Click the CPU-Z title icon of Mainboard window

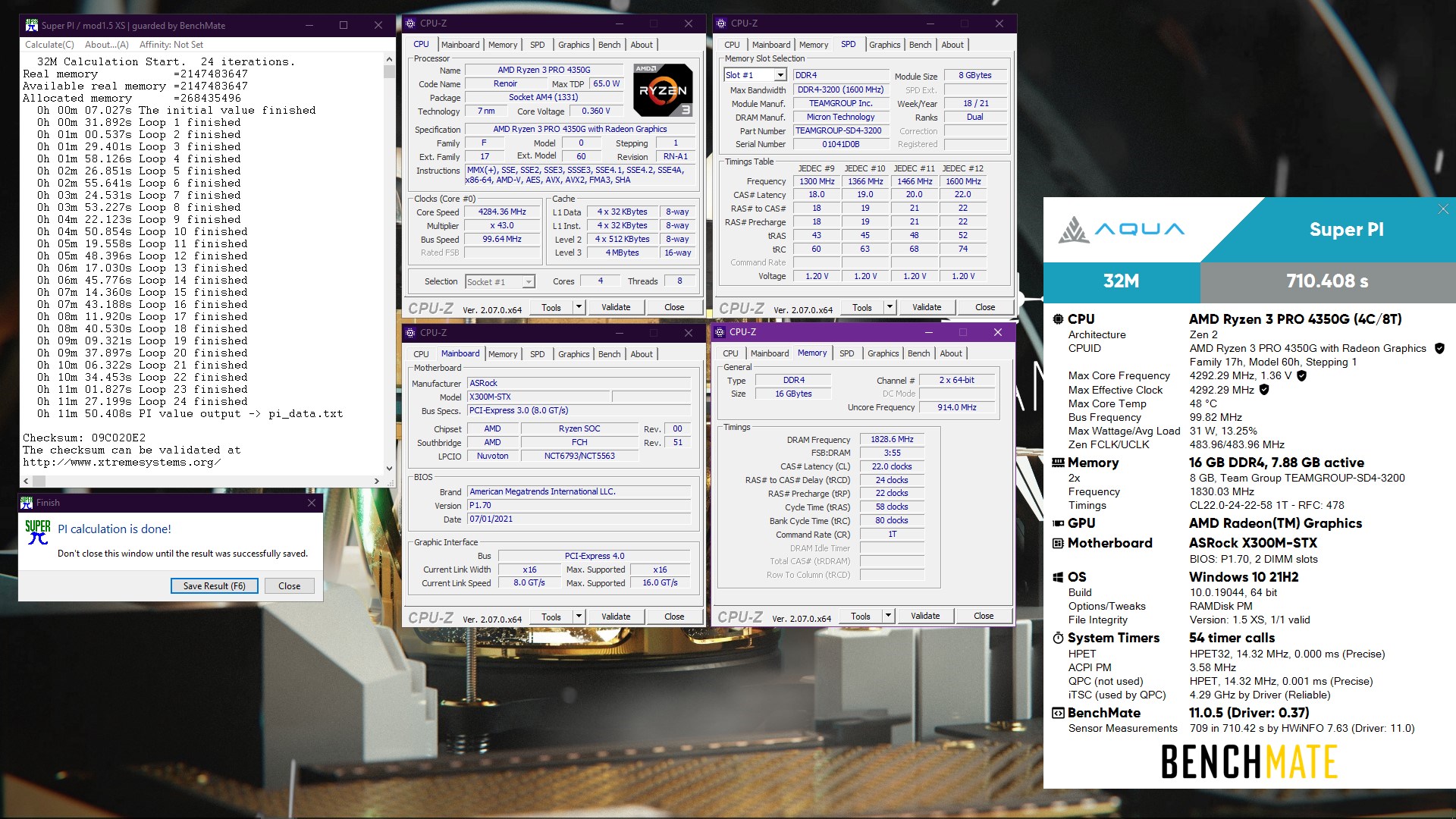pyautogui.click(x=410, y=333)
